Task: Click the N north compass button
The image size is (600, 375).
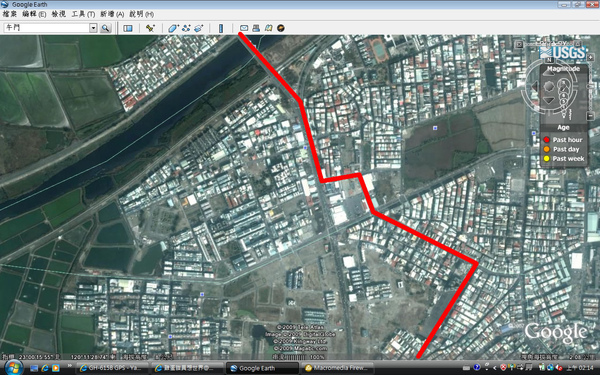Action: 549,60
